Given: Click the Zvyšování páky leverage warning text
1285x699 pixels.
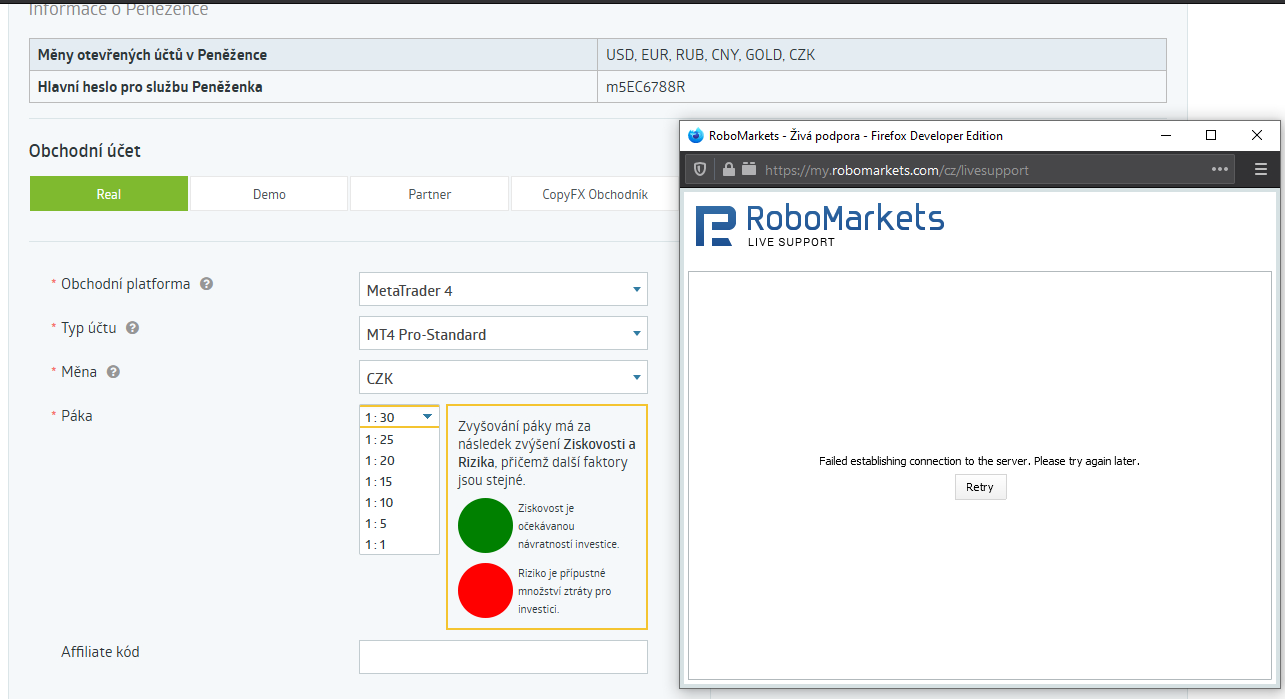Looking at the screenshot, I should (547, 453).
